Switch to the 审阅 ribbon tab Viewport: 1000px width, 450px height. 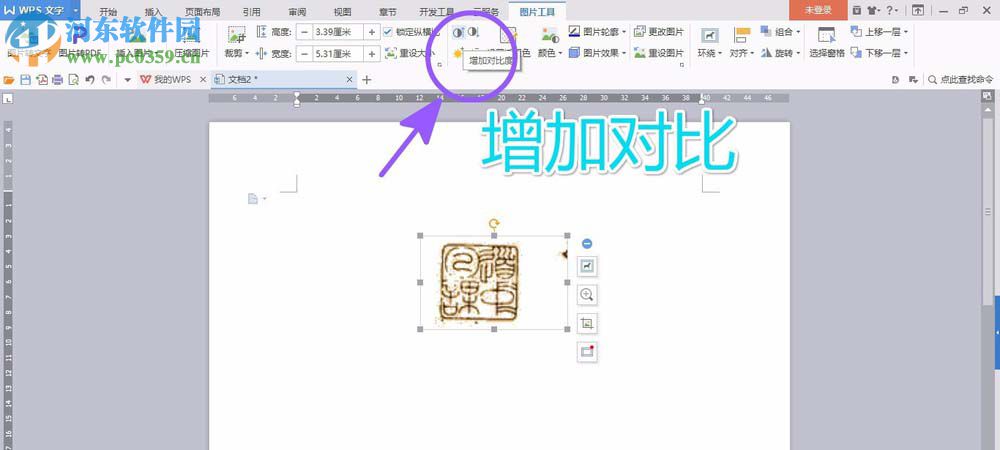297,11
